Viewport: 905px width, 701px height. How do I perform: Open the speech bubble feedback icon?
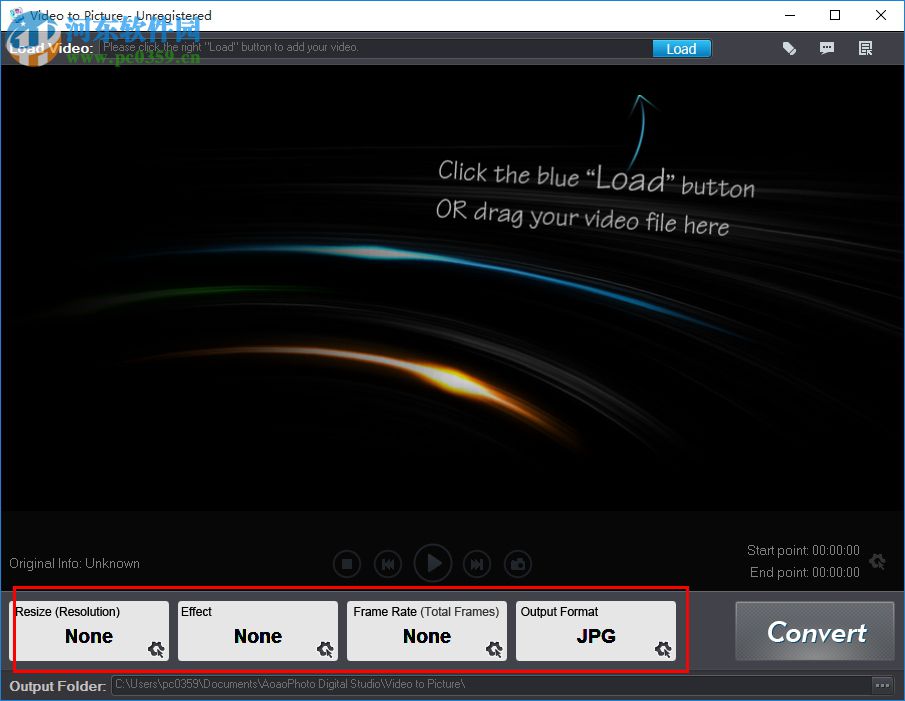click(827, 48)
